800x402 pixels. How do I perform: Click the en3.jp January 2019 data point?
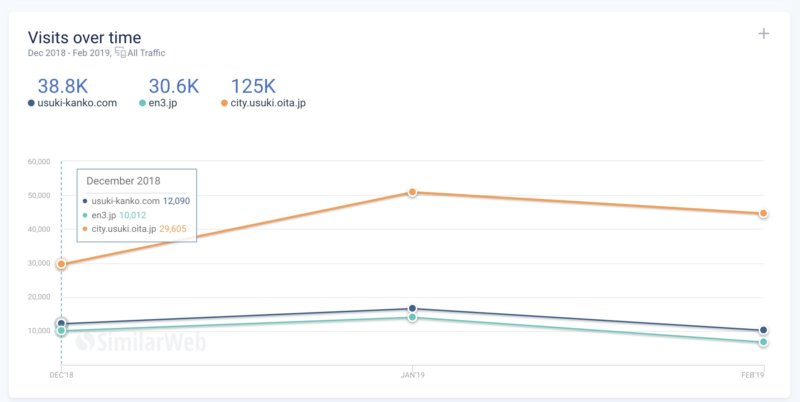(x=412, y=318)
